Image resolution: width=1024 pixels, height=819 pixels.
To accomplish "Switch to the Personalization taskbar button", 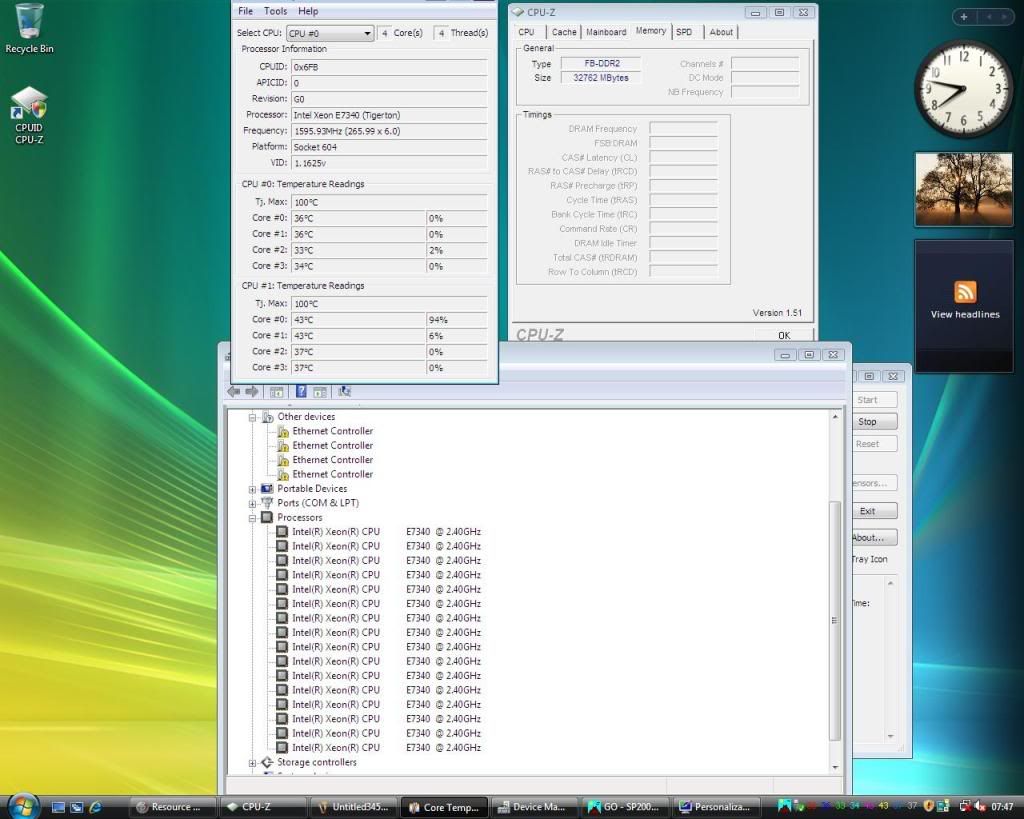I will (x=715, y=807).
